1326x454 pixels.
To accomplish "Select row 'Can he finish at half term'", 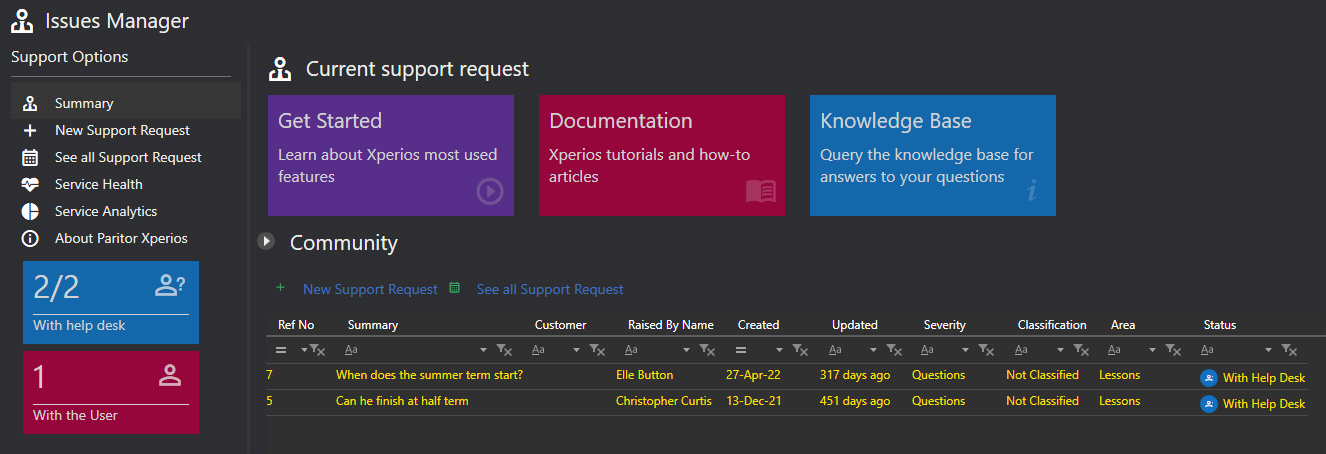I will pos(786,402).
